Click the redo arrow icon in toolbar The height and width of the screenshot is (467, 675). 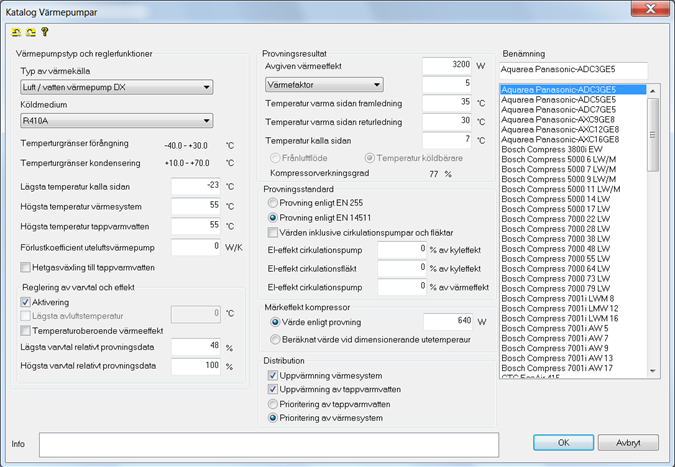click(31, 32)
